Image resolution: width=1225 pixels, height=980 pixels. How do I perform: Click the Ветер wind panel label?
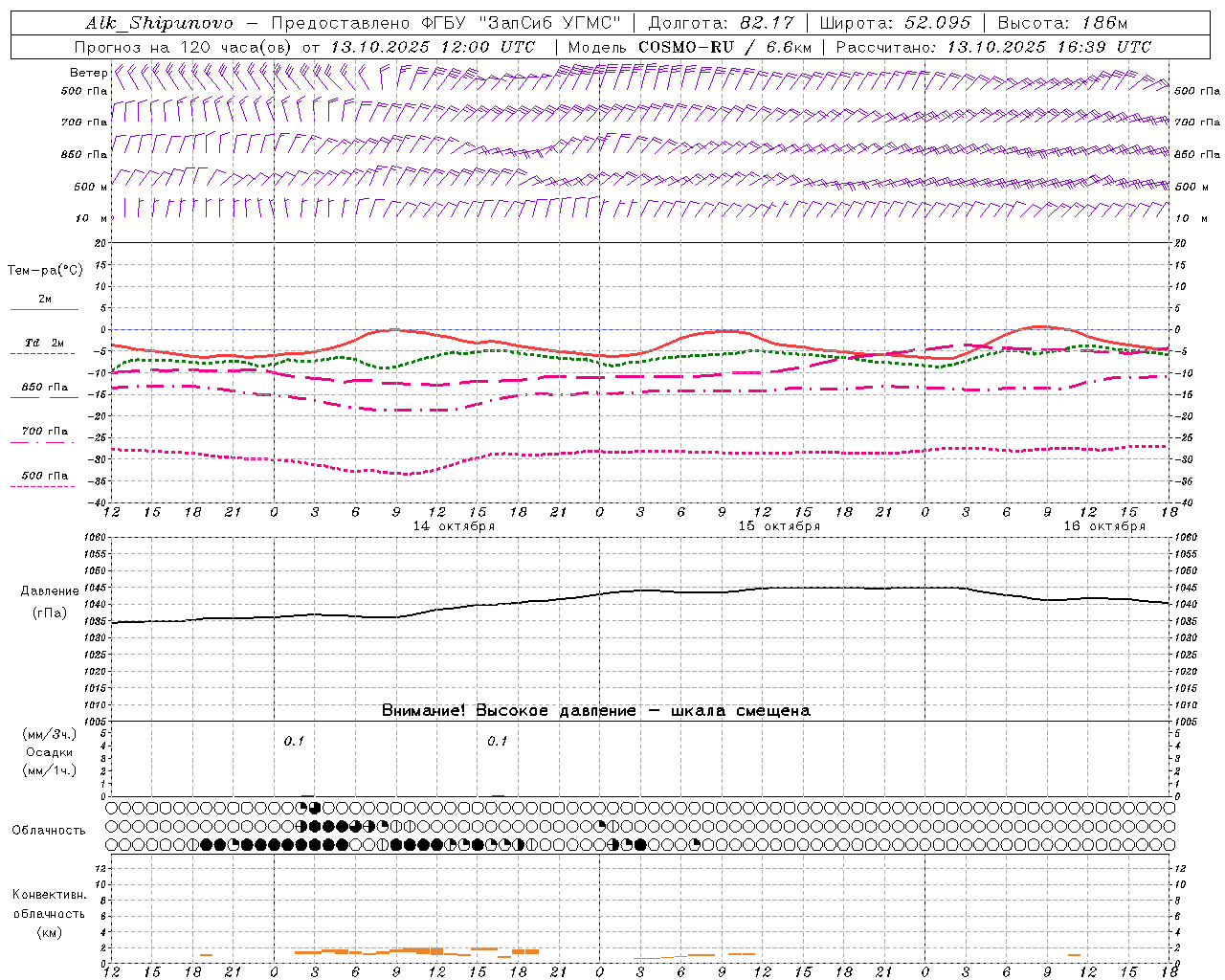pos(88,73)
